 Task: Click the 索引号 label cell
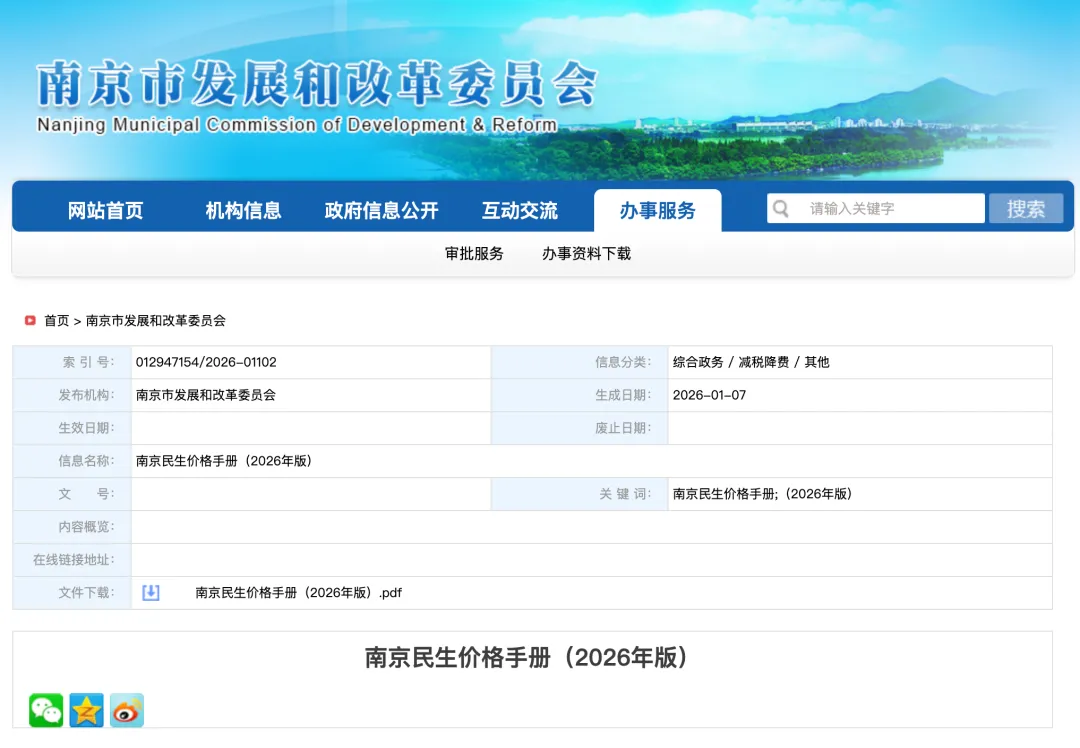tap(72, 362)
